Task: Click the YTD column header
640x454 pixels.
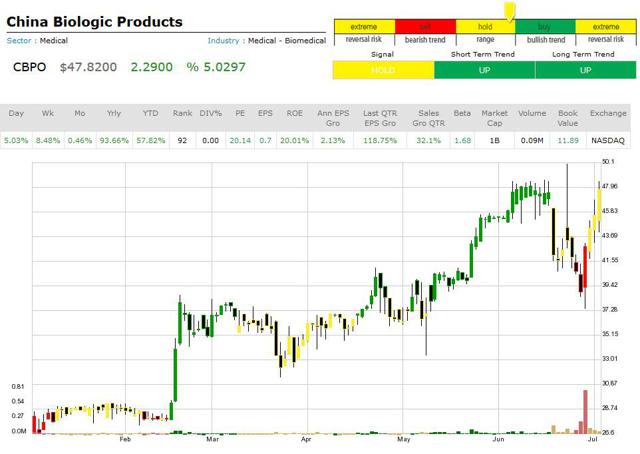Action: [150, 114]
